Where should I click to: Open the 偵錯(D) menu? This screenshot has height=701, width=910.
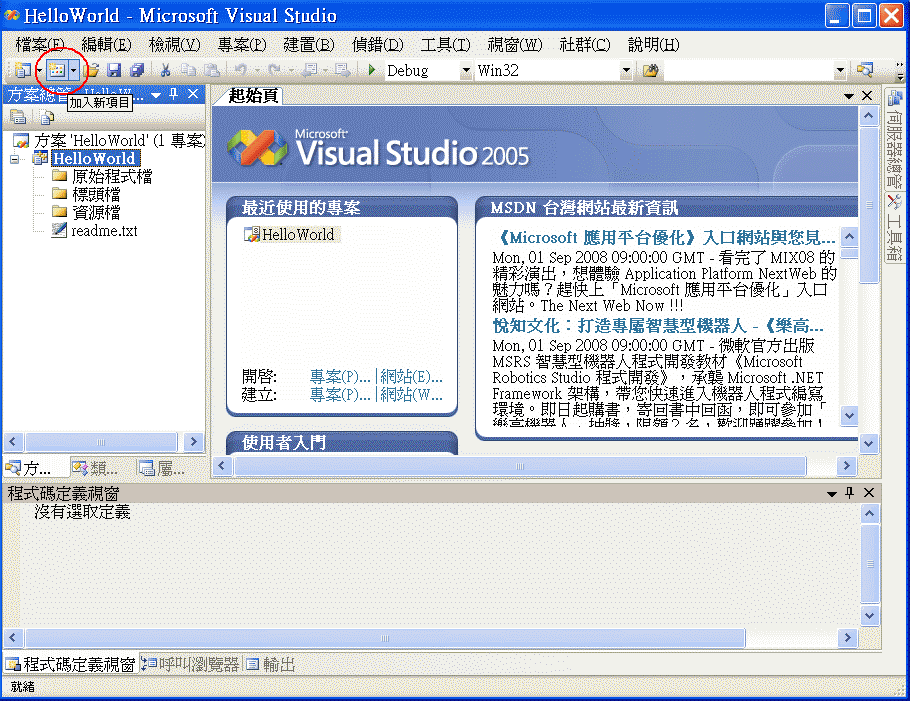coord(377,45)
